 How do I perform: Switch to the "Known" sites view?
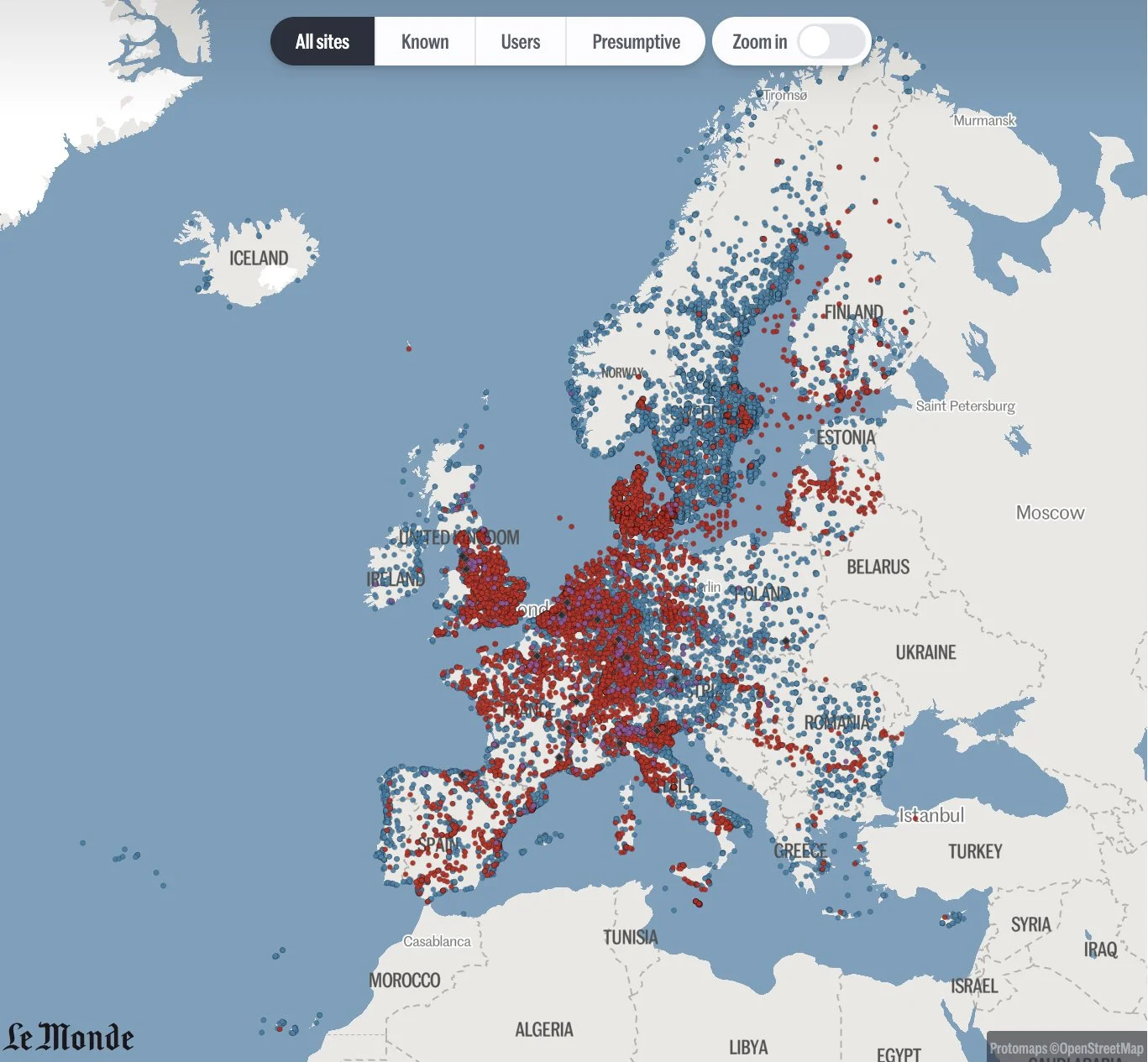(x=424, y=41)
